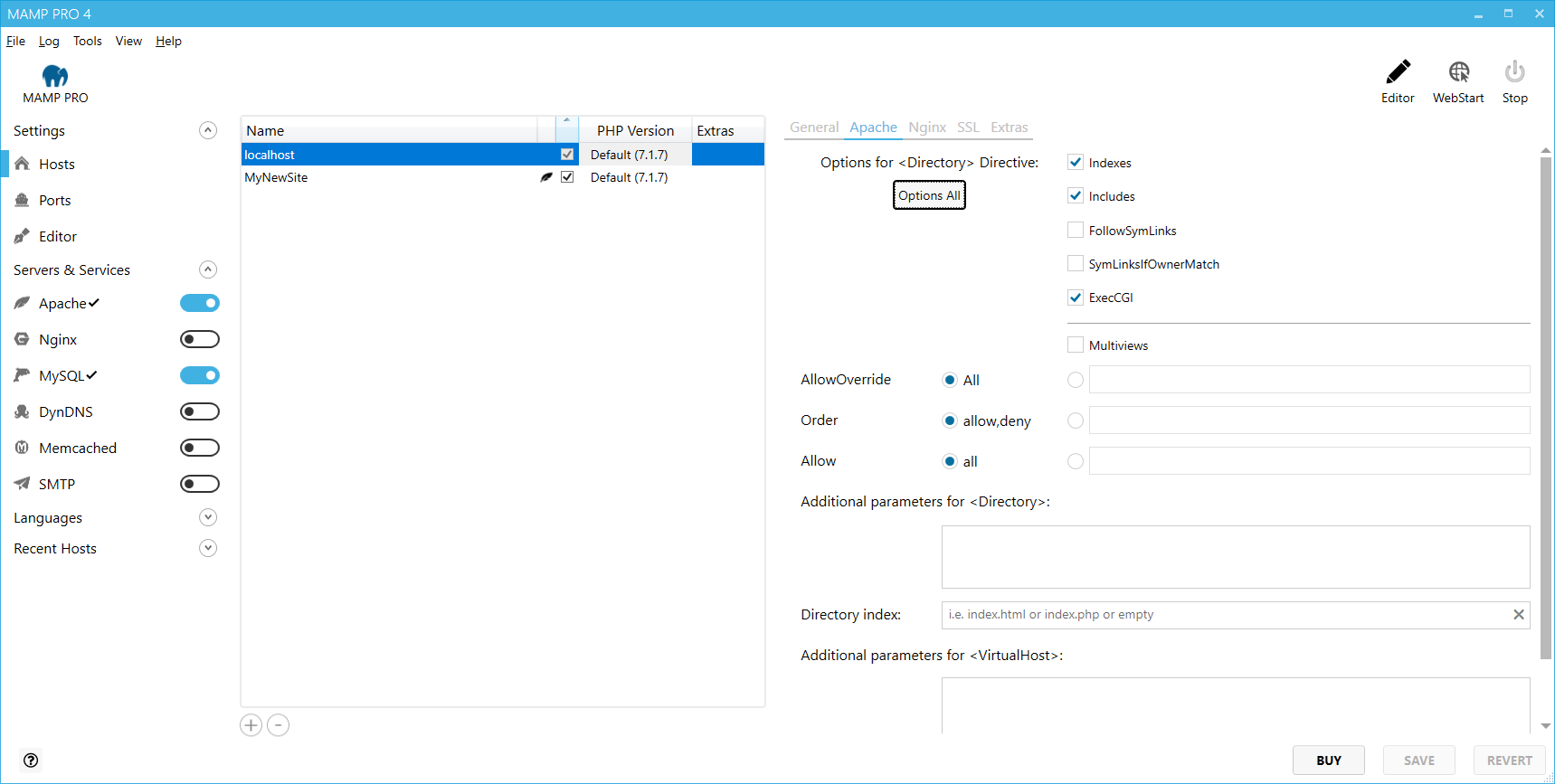Click Additional parameters for Directory textarea
1555x784 pixels.
pos(1236,557)
